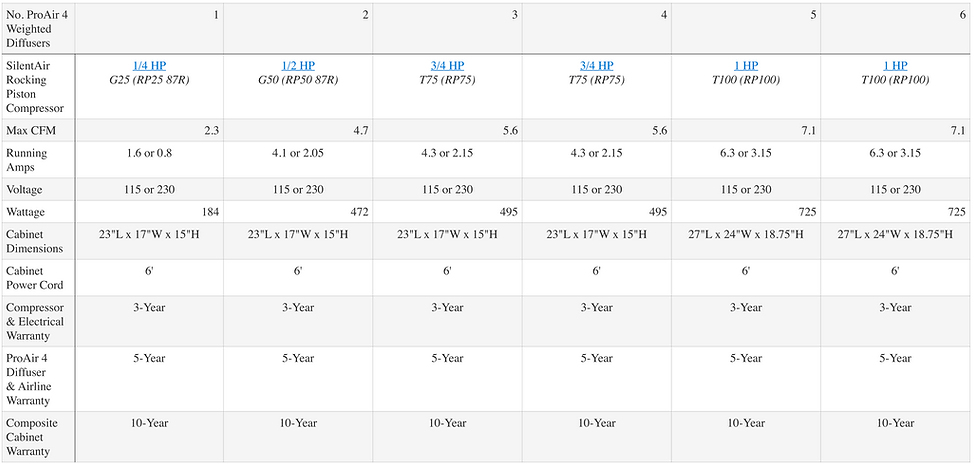Select the Cabinet Dimensions row header
The height and width of the screenshot is (464, 974).
click(x=37, y=242)
